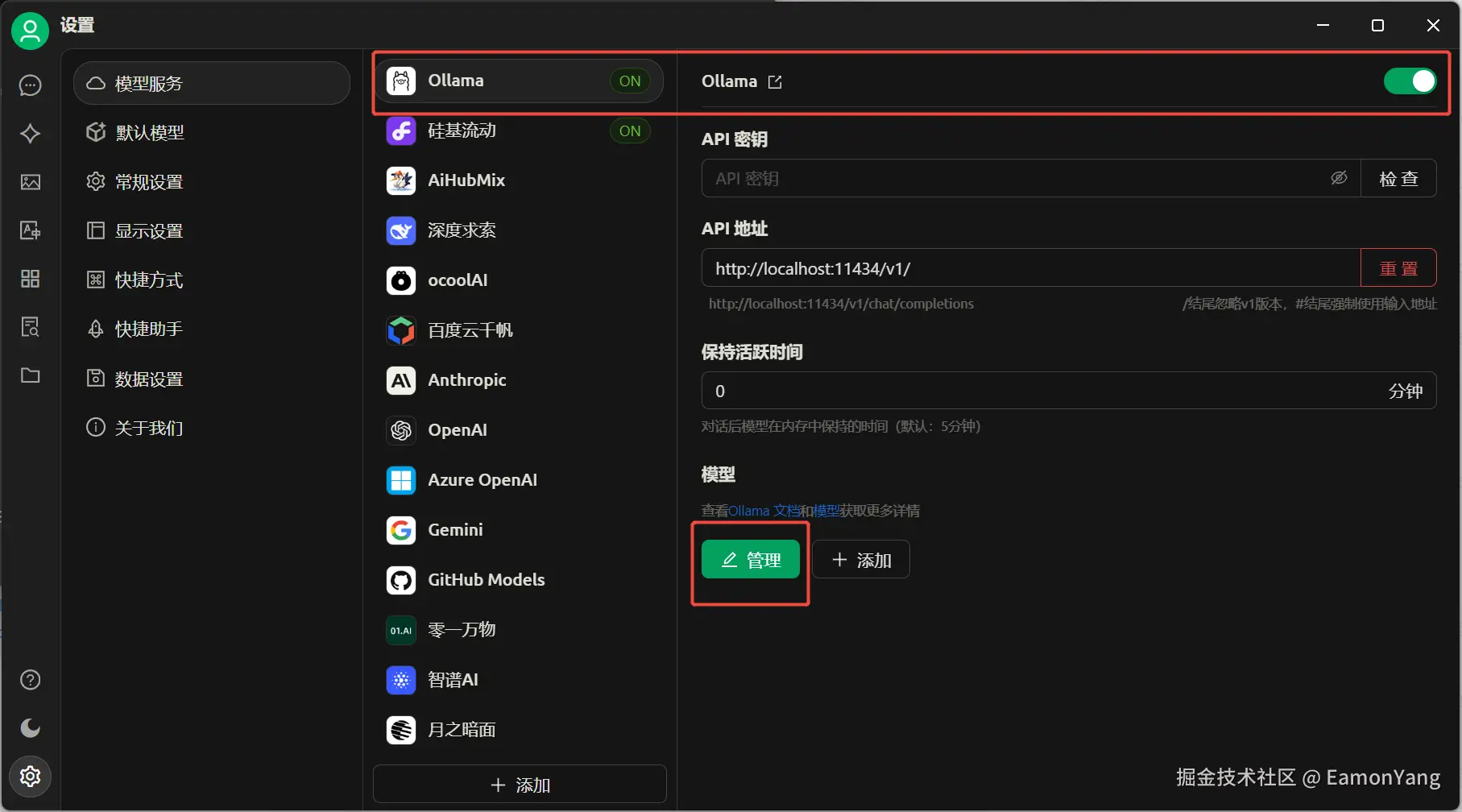Select the 深度求索 provider

pos(520,230)
